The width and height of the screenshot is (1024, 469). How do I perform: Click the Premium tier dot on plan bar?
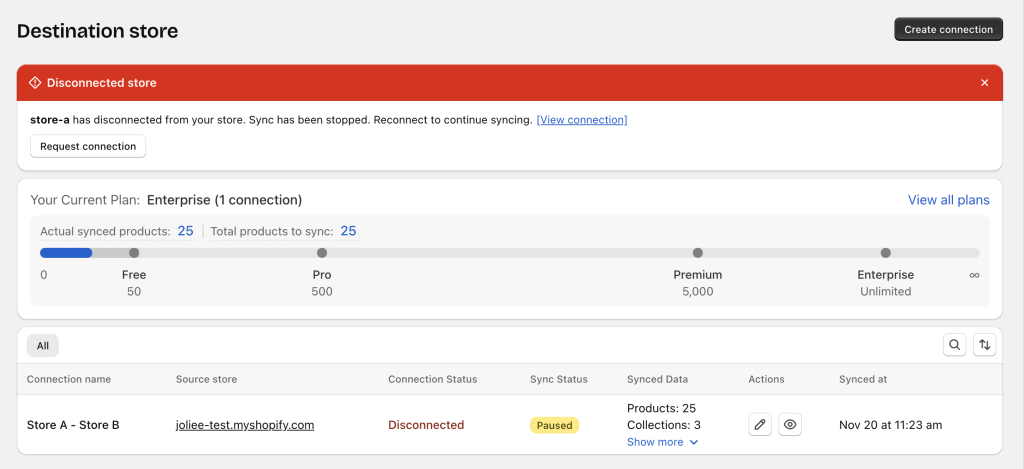point(698,253)
